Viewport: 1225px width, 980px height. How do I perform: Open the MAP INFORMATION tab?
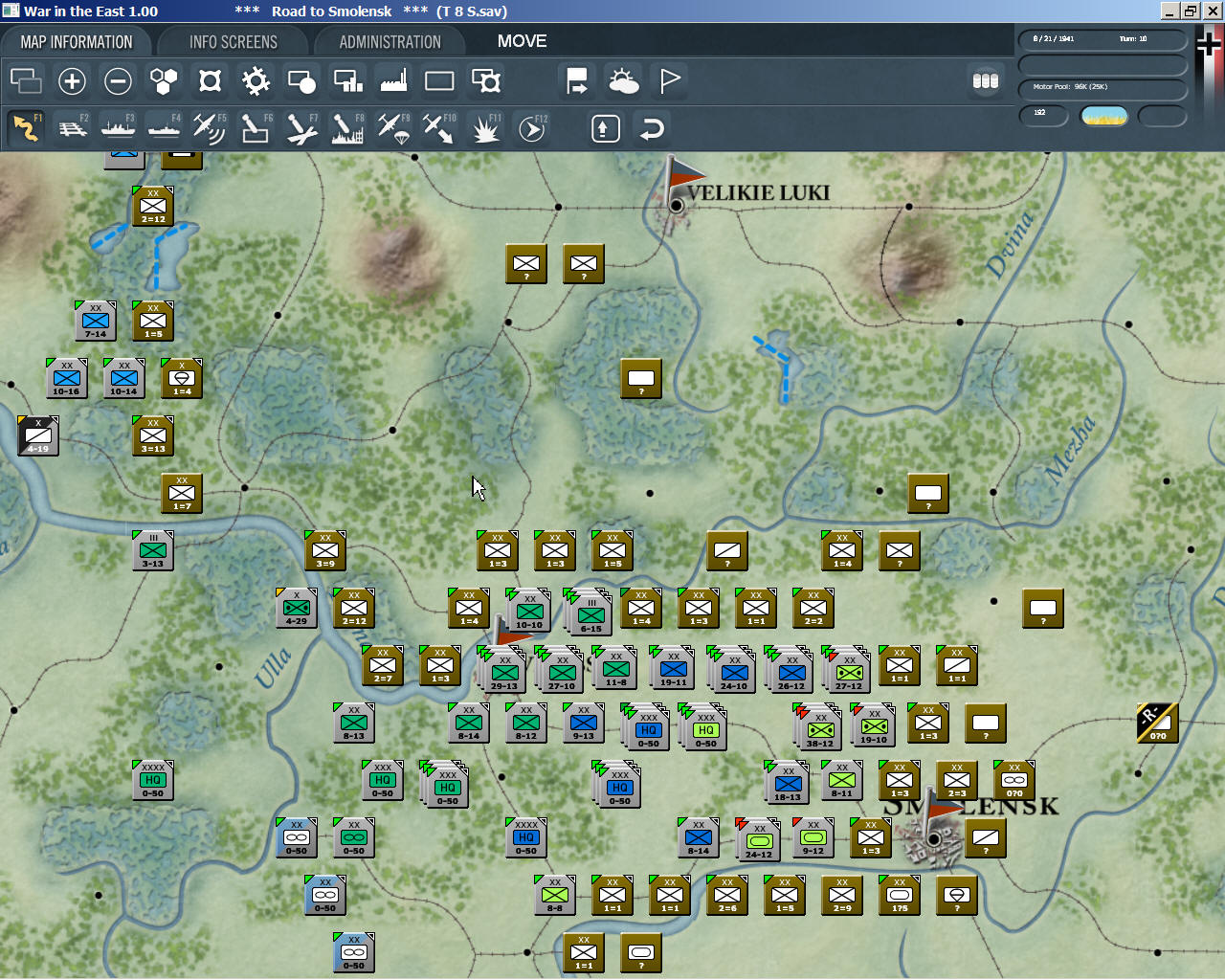pyautogui.click(x=77, y=42)
